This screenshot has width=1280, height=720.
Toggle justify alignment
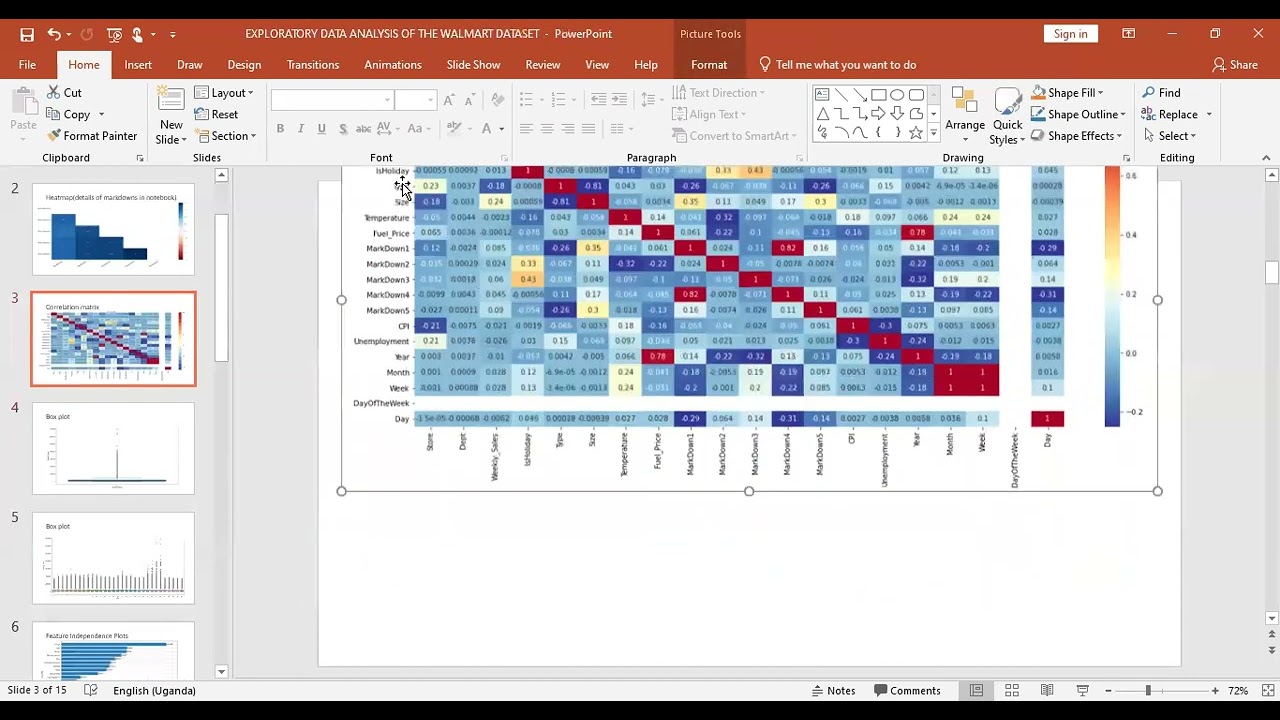[589, 129]
